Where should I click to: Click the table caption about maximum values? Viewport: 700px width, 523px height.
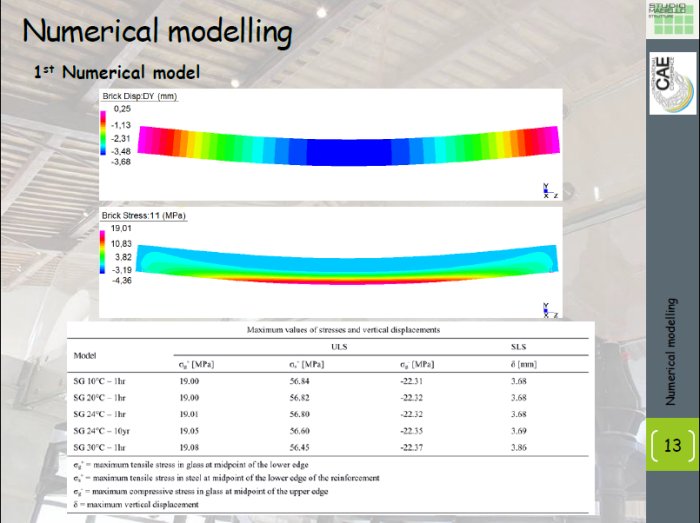(331, 329)
